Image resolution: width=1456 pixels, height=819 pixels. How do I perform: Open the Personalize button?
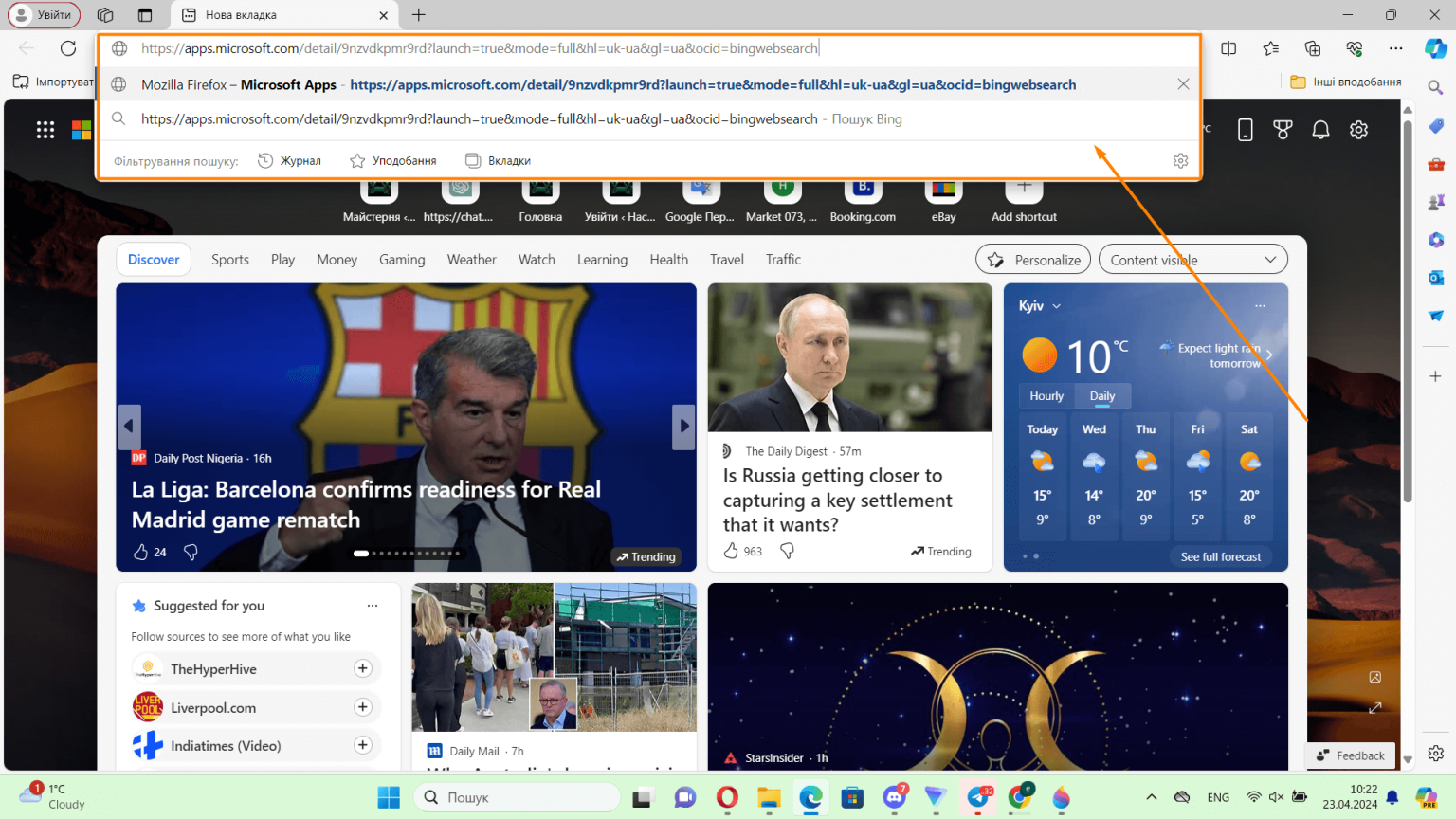point(1032,259)
